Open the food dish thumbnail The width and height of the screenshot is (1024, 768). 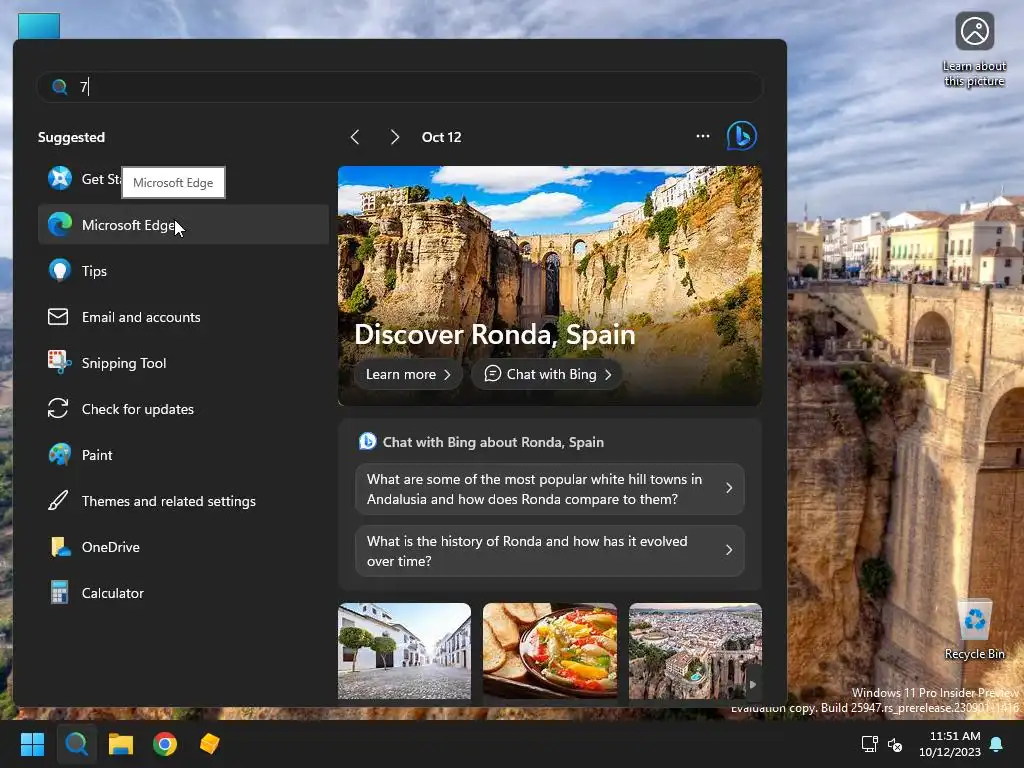coord(550,651)
